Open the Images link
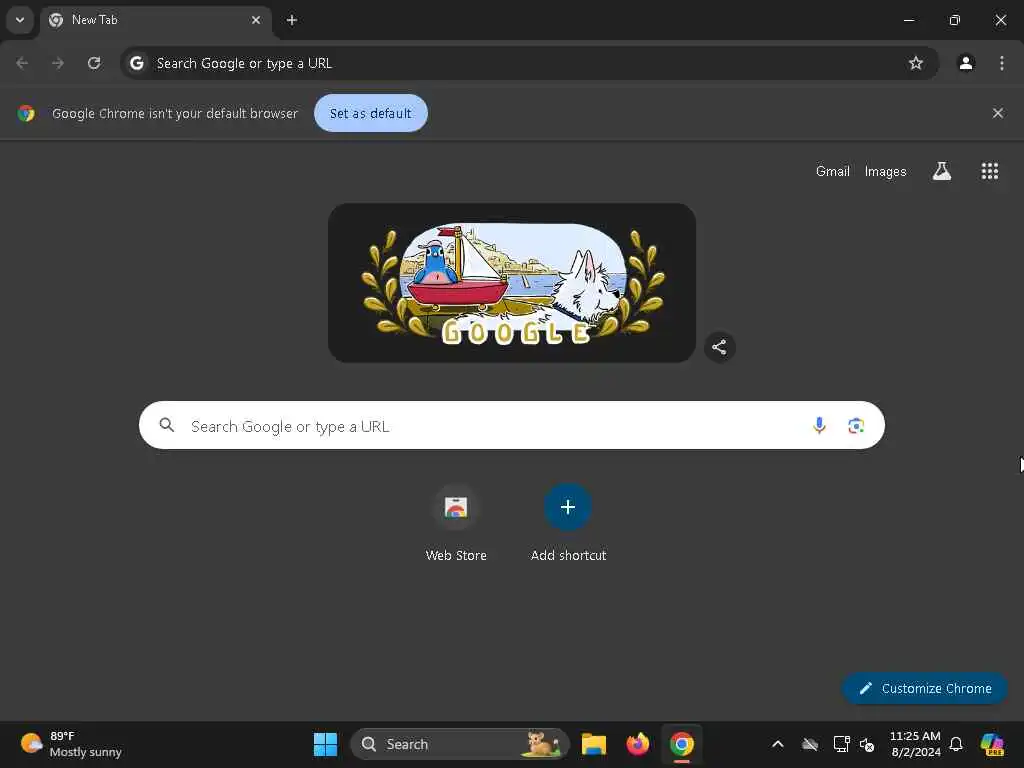Screen dimensions: 1024x768 click(x=886, y=171)
